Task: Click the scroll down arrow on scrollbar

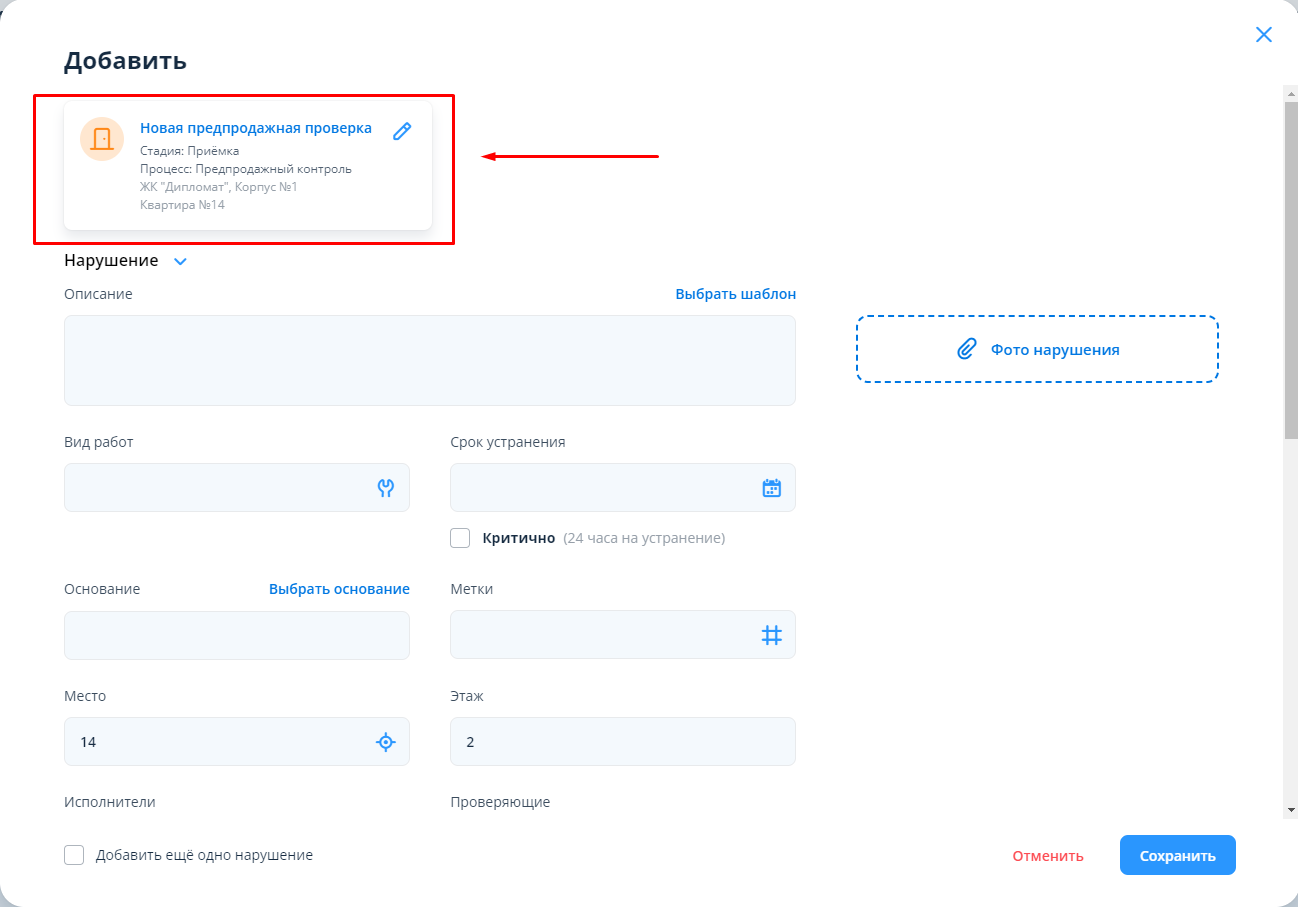Action: coord(1290,809)
